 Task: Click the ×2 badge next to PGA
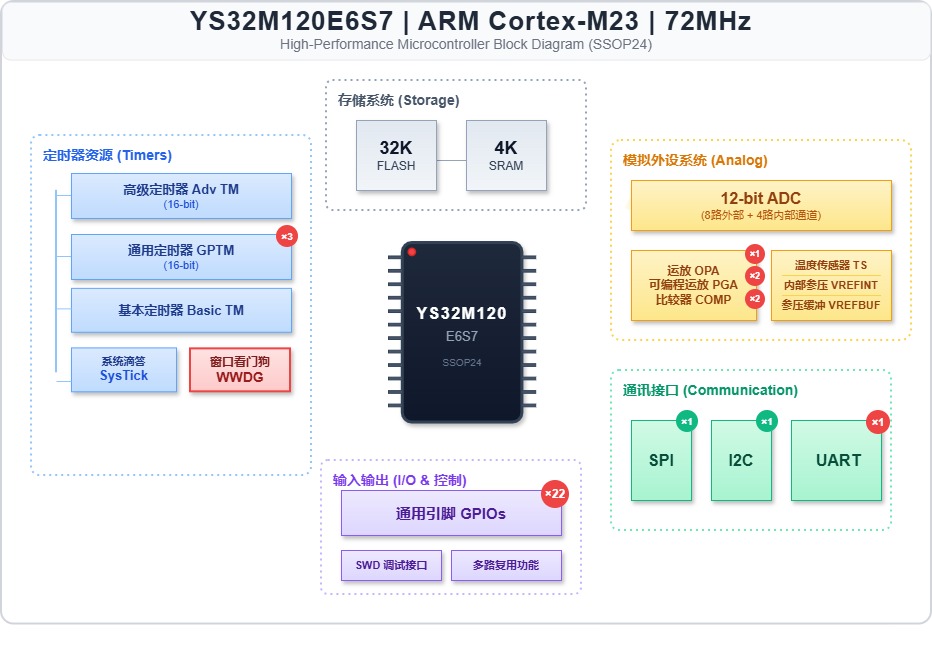755,276
